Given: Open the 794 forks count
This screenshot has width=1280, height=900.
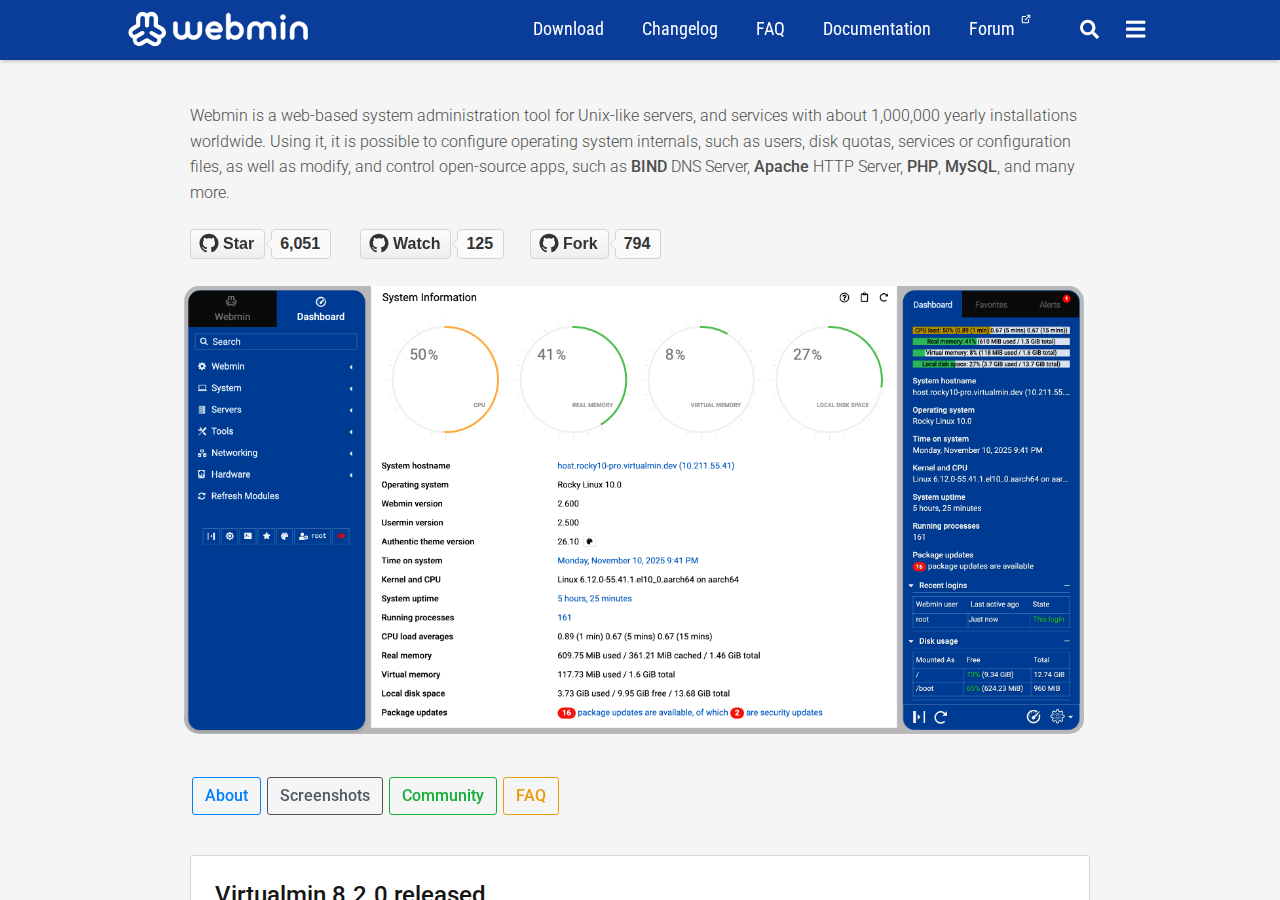Looking at the screenshot, I should 637,244.
